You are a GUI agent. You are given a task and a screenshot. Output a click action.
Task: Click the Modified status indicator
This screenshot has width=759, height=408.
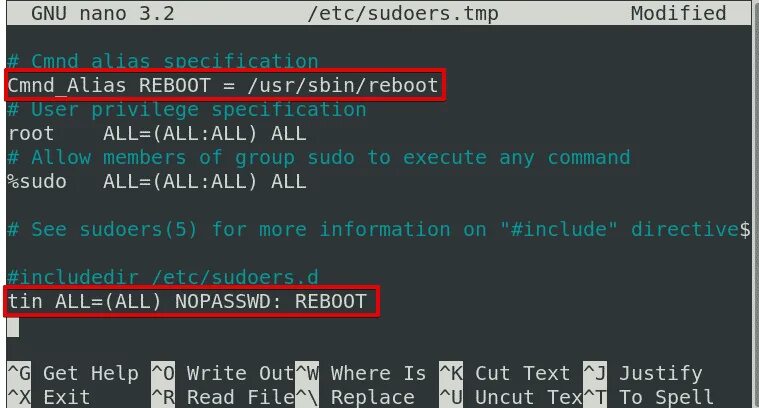678,13
